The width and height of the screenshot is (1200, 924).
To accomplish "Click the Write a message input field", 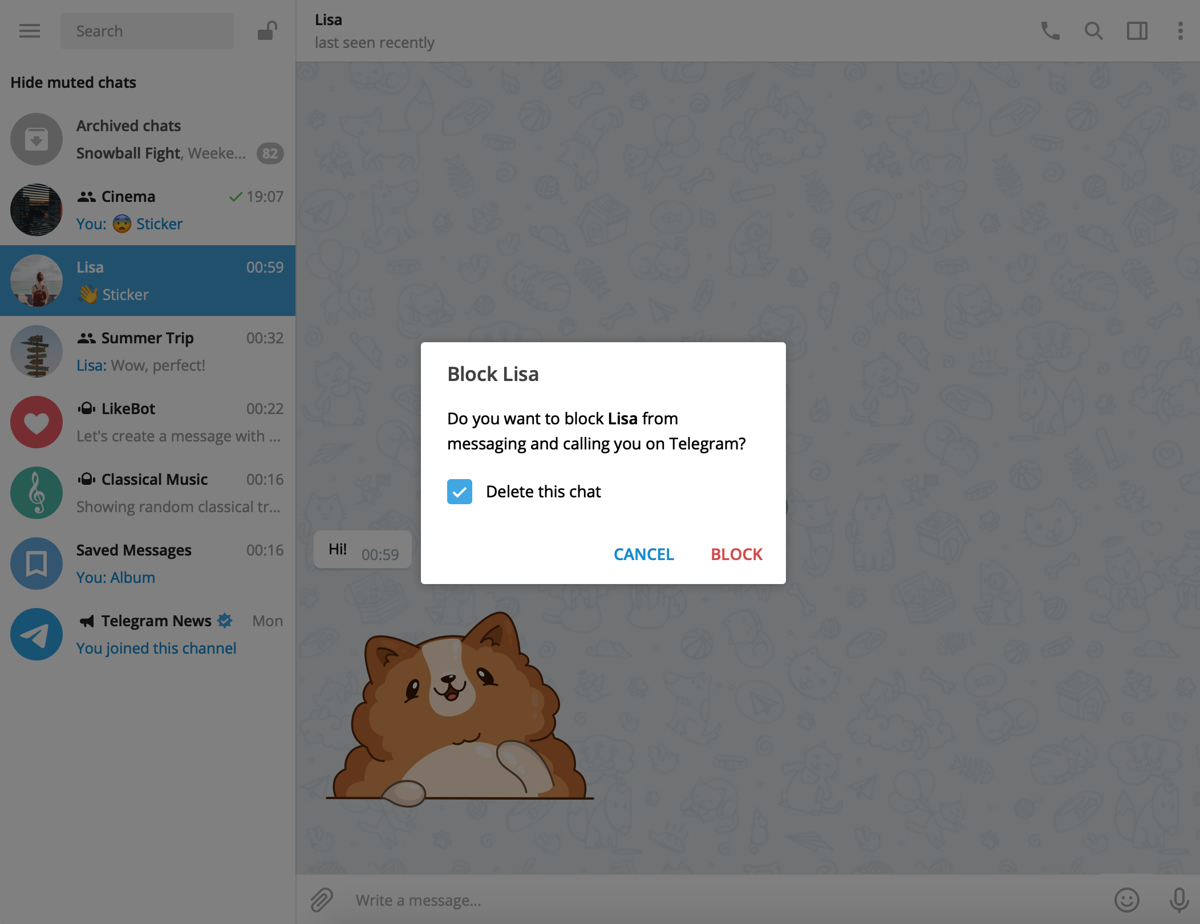I will point(725,900).
